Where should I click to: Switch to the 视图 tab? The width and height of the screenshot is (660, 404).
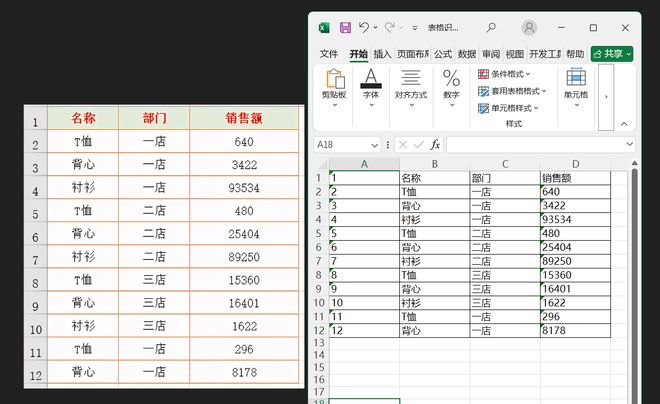(x=515, y=54)
